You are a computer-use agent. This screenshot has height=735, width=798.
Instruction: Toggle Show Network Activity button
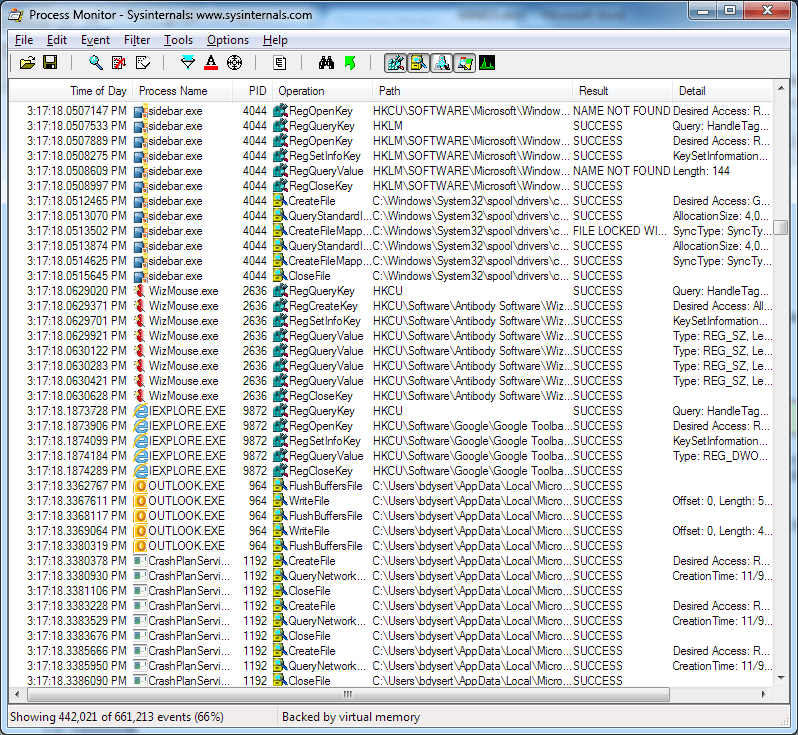(442, 63)
